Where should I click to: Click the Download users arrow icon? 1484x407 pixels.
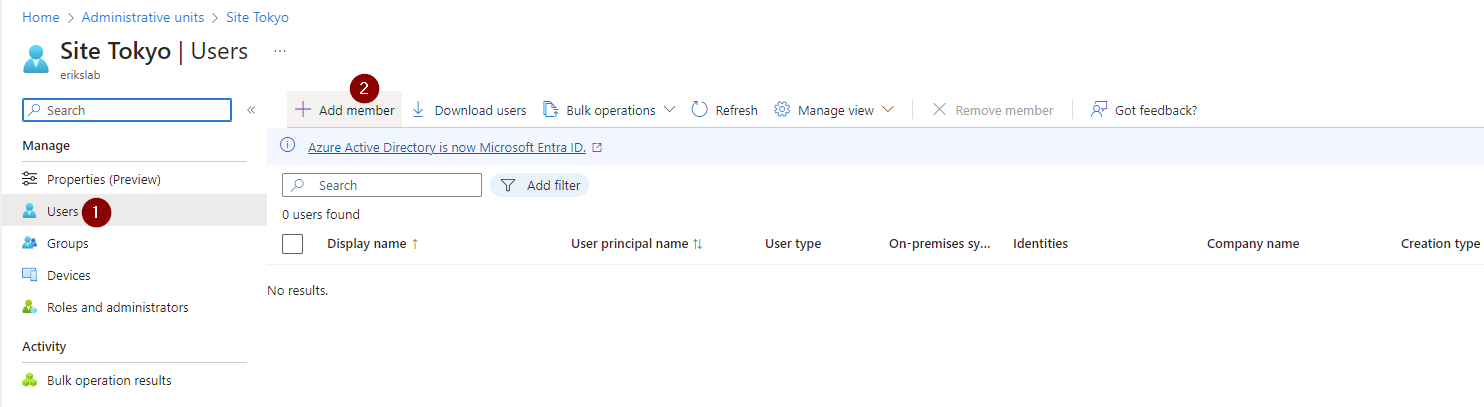[x=418, y=110]
